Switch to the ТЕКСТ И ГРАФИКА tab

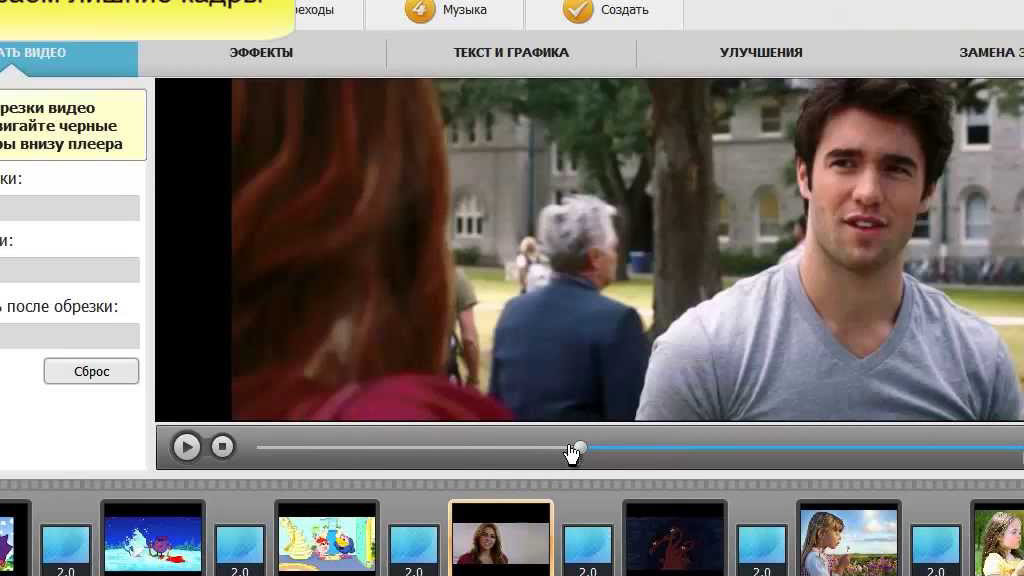point(511,53)
